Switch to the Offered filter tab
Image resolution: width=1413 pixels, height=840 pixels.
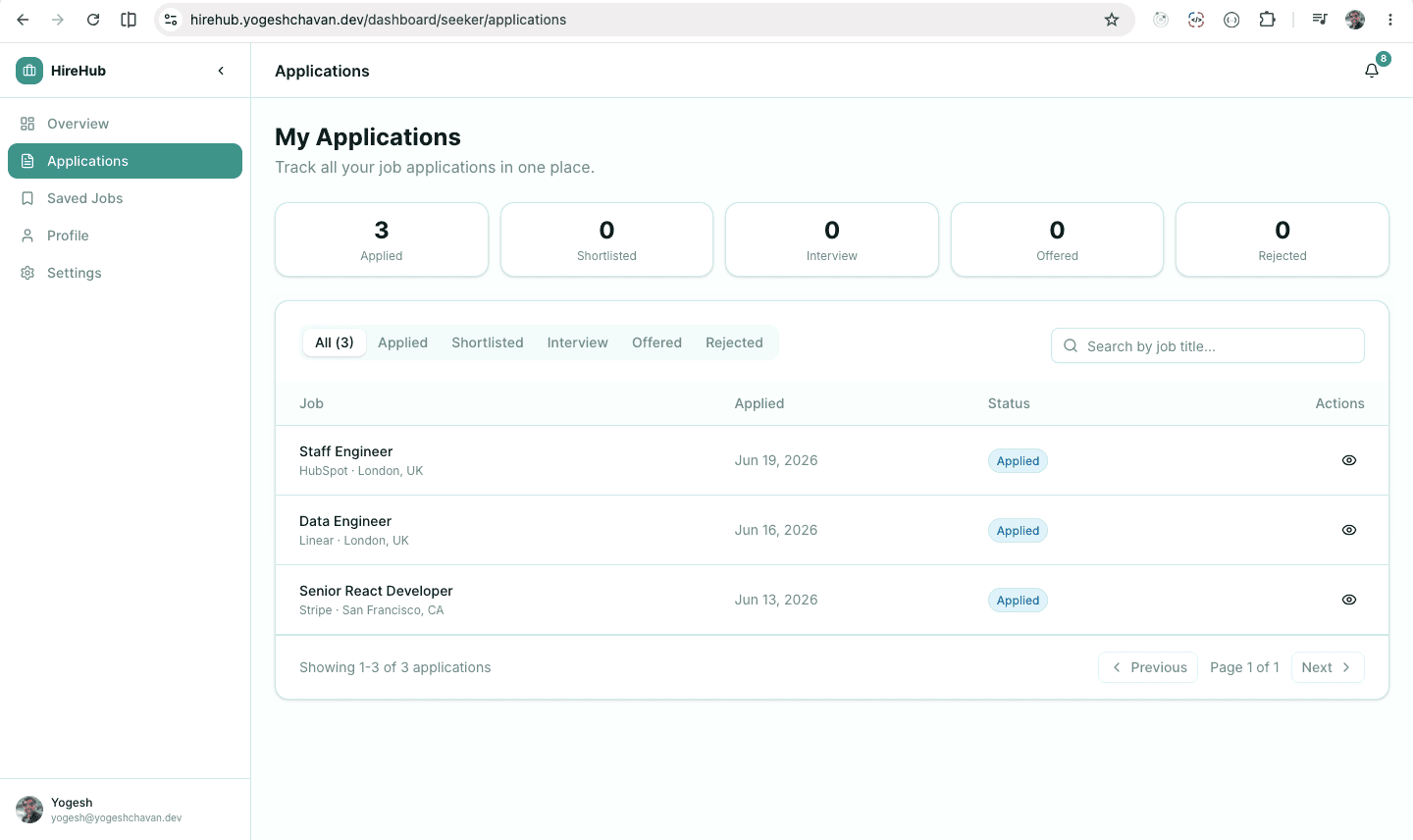(656, 342)
